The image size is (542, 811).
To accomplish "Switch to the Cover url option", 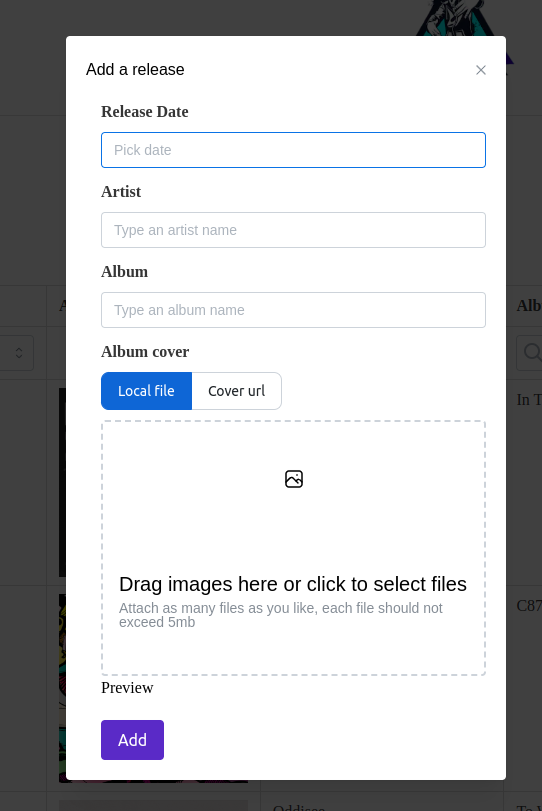I will (x=236, y=391).
